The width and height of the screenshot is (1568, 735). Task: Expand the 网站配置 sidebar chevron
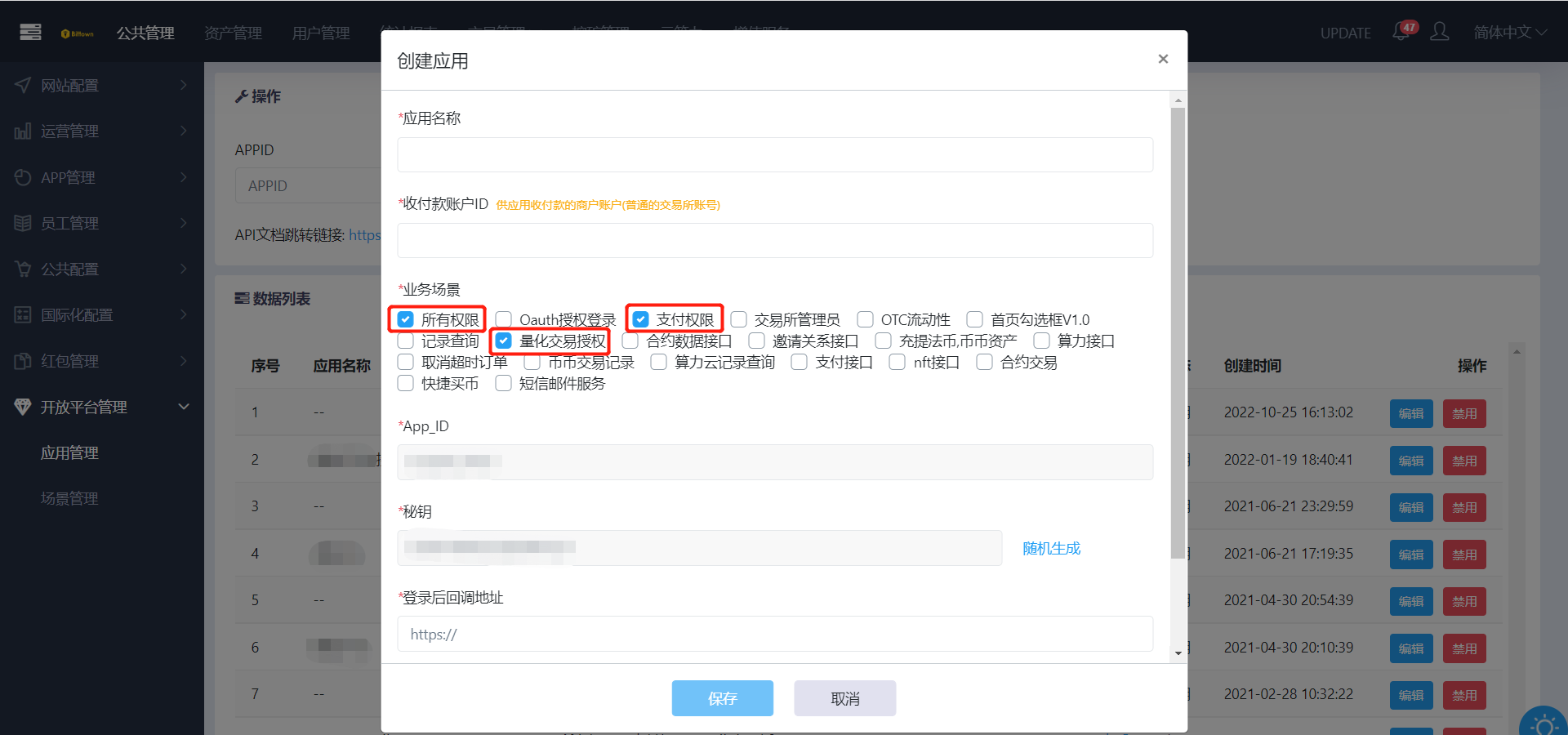(183, 85)
